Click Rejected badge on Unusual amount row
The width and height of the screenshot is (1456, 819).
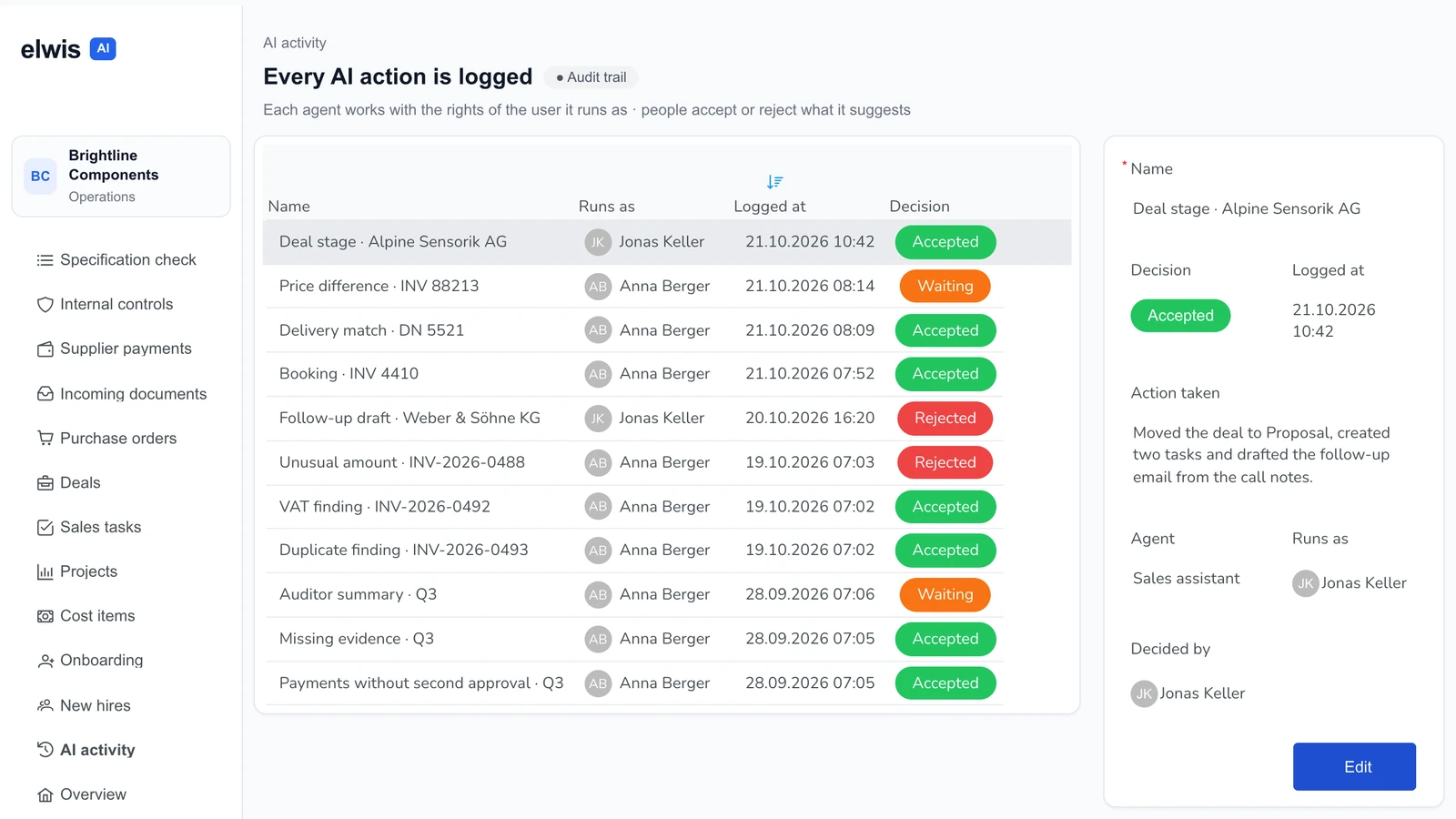[x=945, y=462]
